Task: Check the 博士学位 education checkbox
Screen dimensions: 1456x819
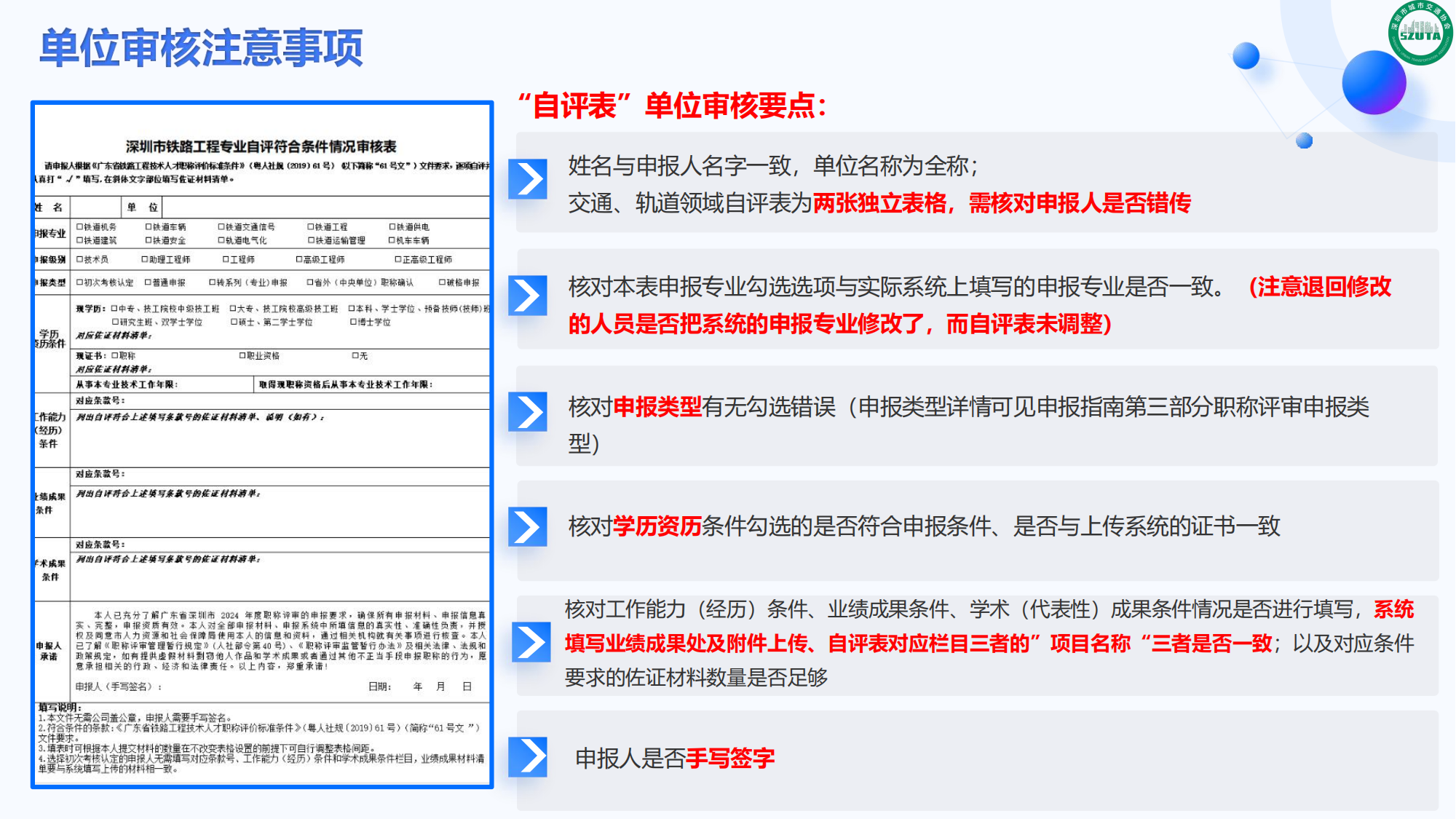Action: [x=354, y=322]
